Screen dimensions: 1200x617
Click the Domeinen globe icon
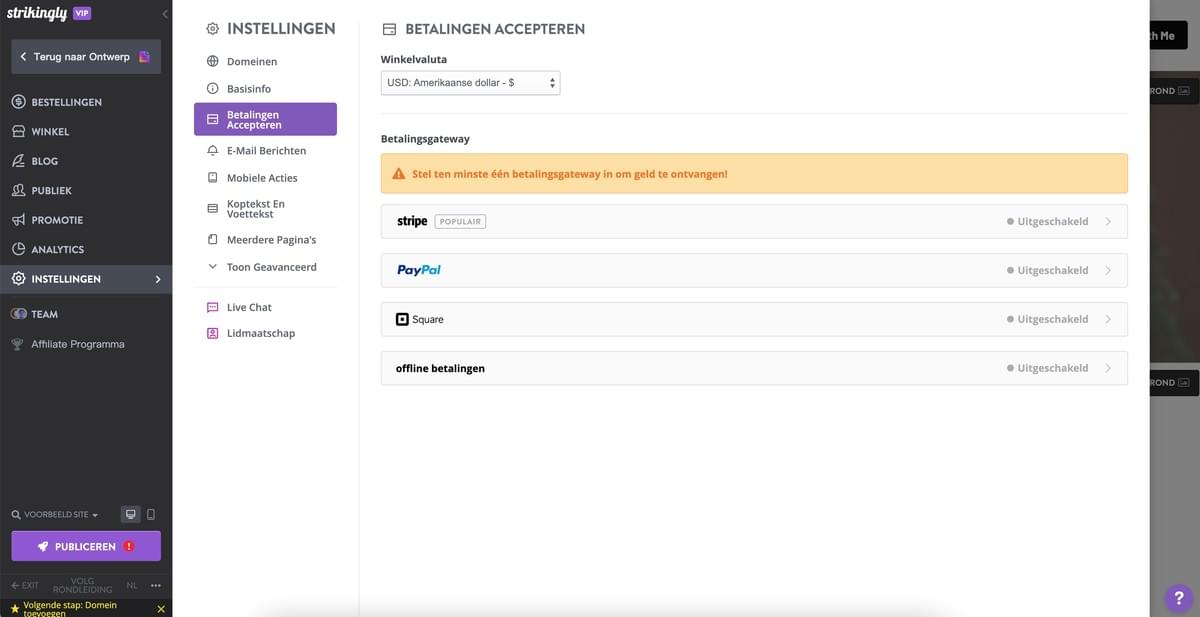click(212, 62)
